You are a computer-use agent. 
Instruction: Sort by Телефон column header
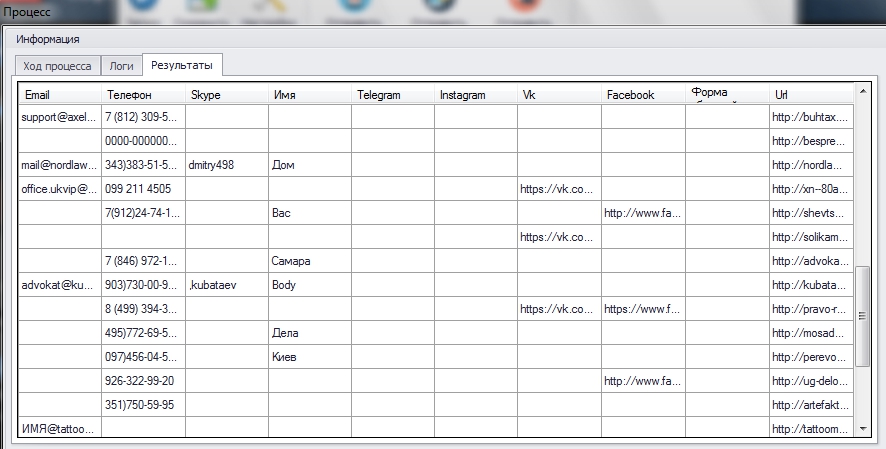[x=144, y=94]
